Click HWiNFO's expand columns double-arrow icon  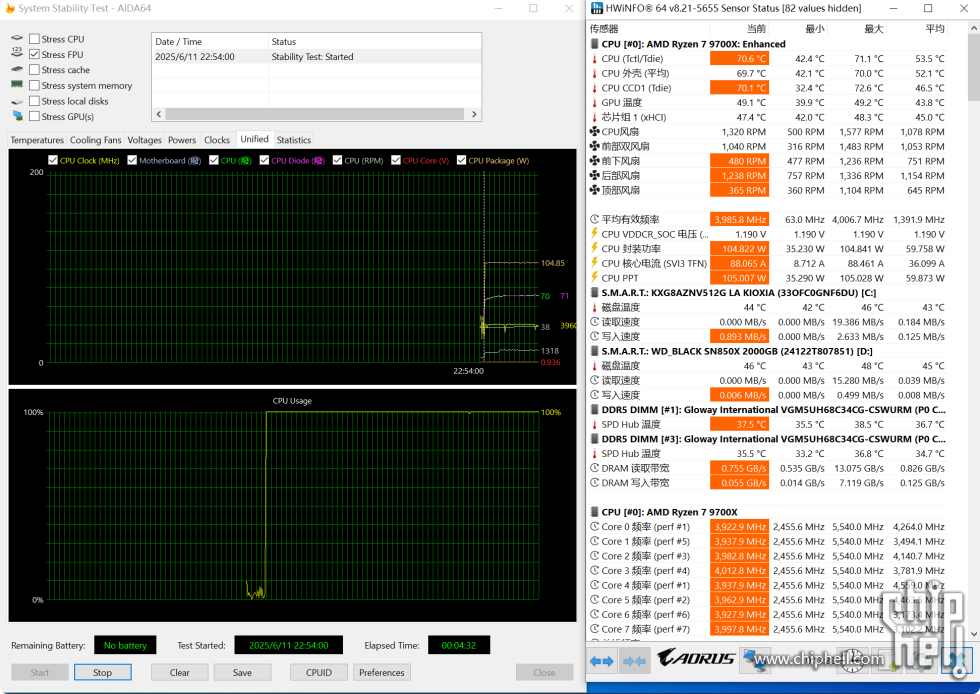point(601,661)
